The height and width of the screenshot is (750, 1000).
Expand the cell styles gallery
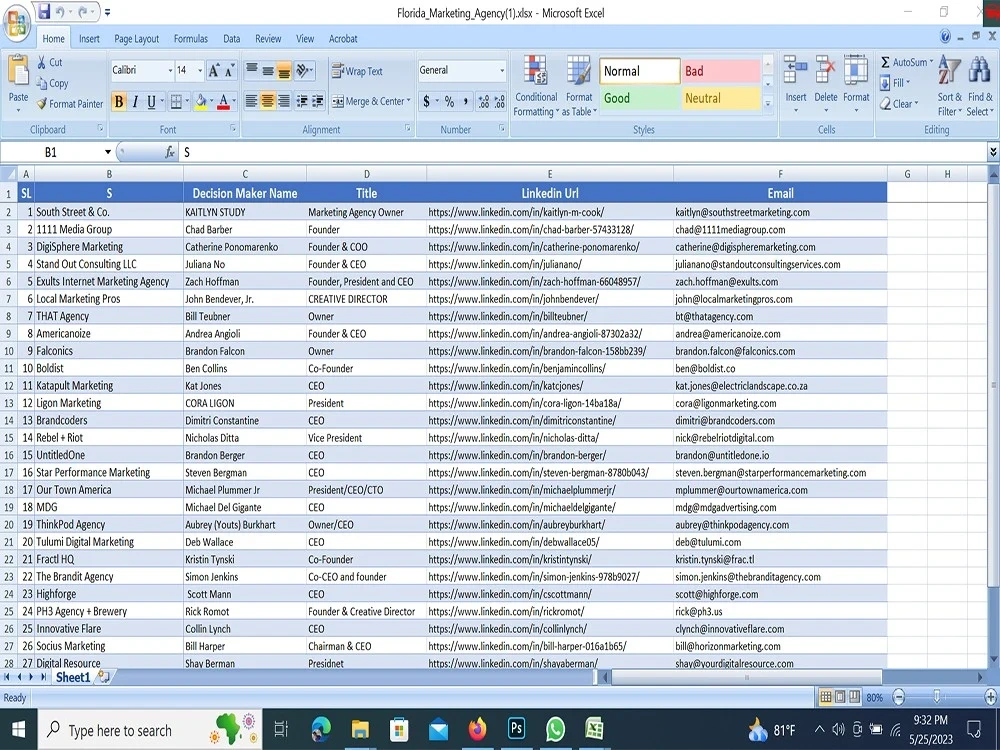[x=768, y=103]
